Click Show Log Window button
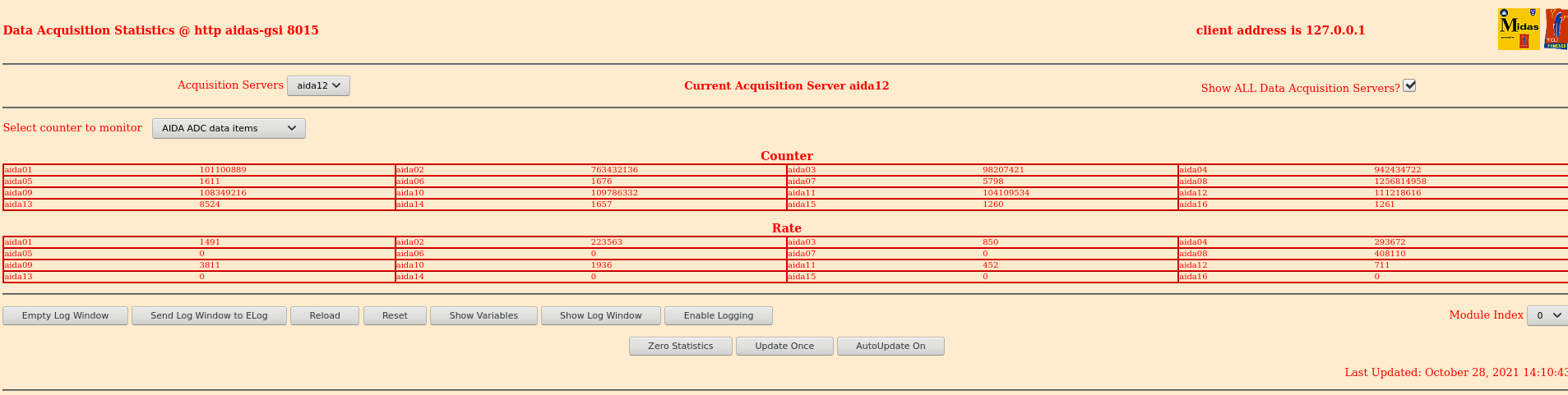This screenshot has height=395, width=1568. (x=600, y=315)
